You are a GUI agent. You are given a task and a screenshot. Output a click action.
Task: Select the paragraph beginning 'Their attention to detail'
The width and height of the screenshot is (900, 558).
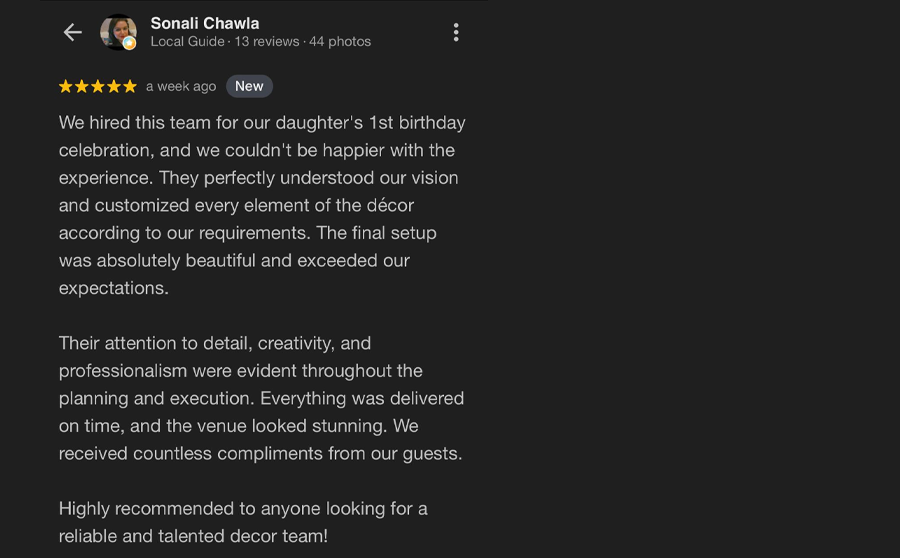coord(261,398)
